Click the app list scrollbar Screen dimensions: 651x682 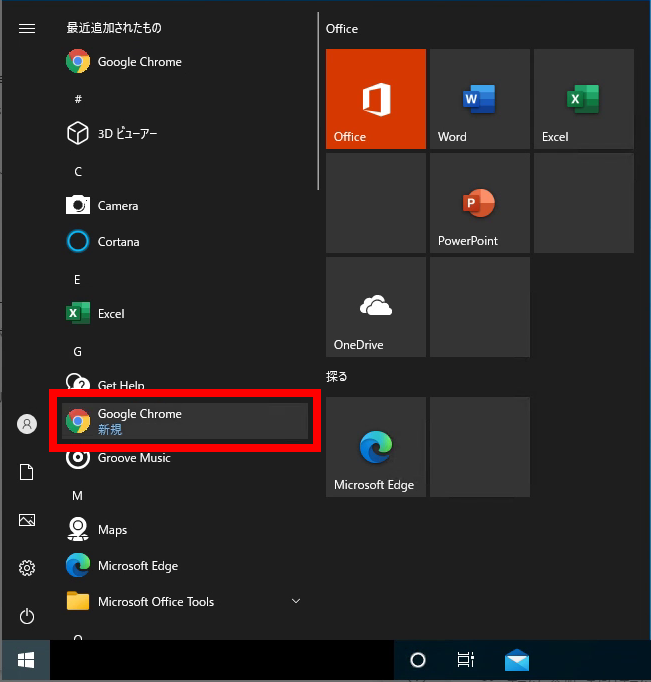(x=318, y=101)
